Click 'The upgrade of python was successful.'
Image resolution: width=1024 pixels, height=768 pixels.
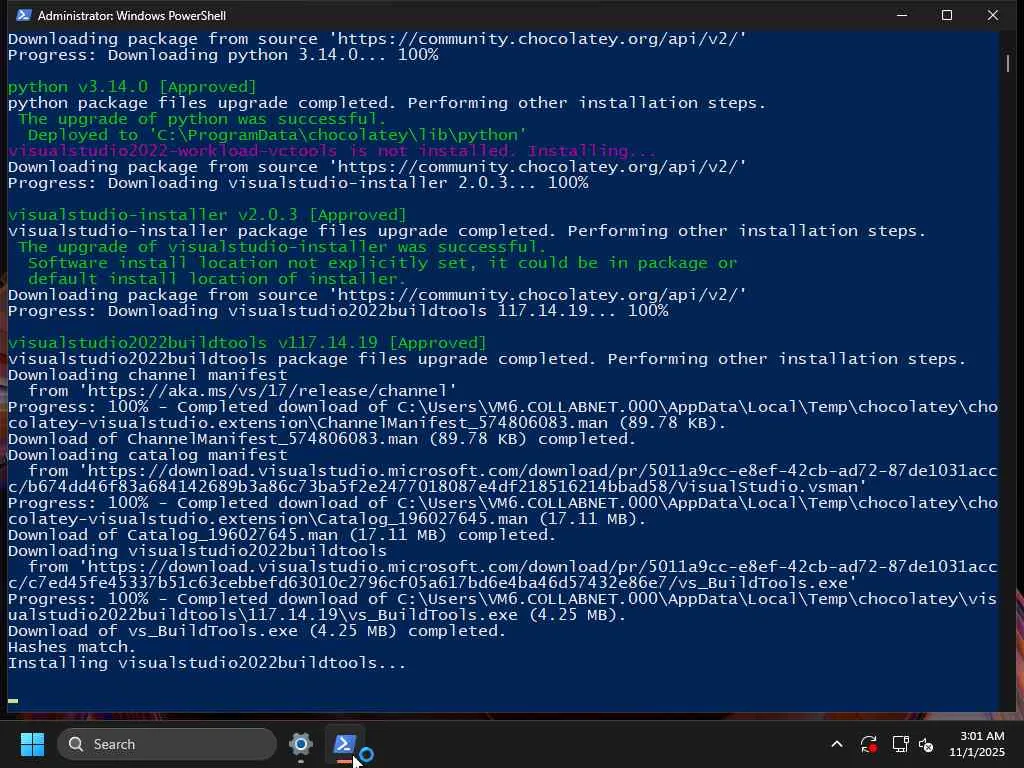click(x=202, y=119)
